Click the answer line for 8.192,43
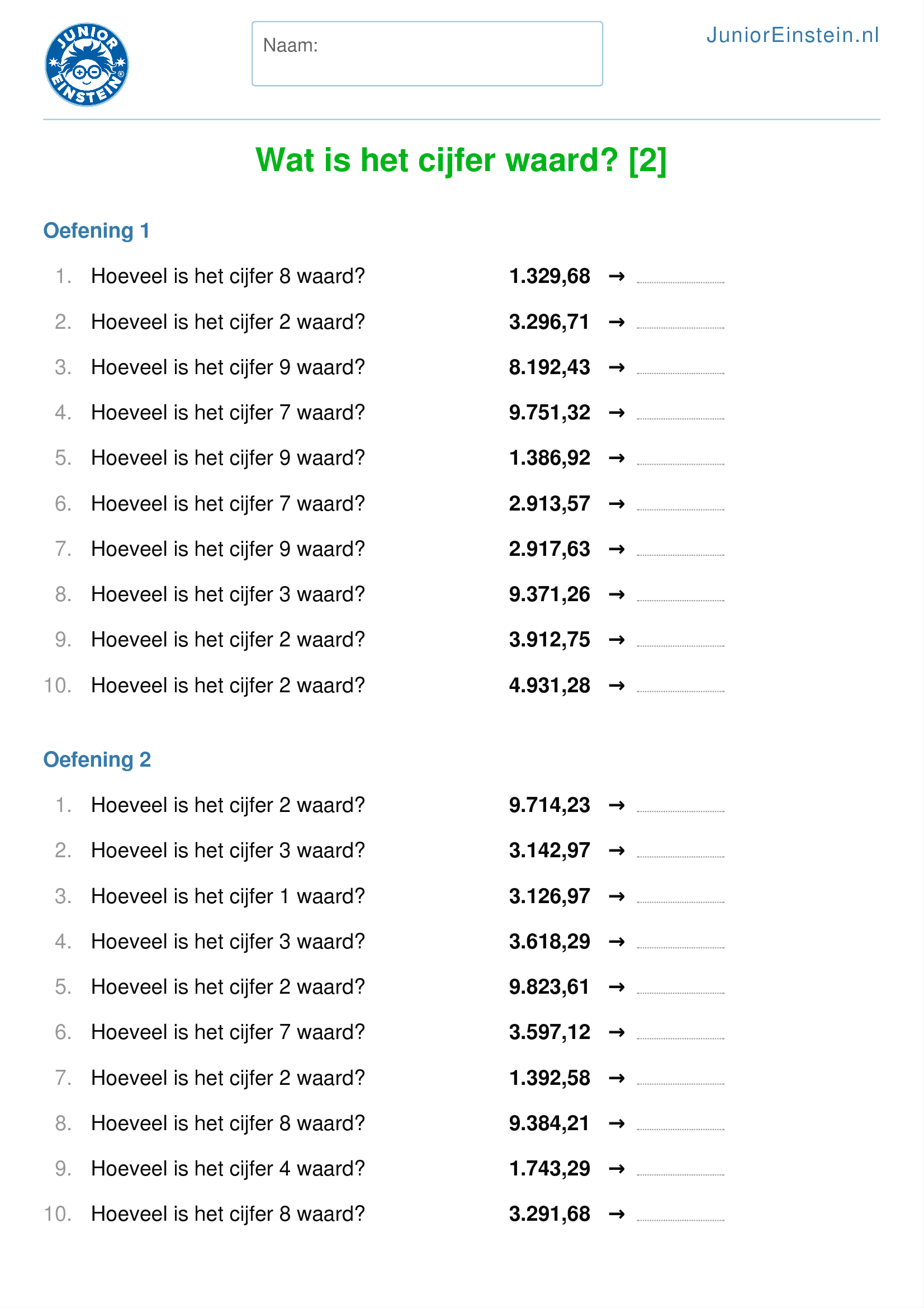Viewport: 924px width, 1308px height. point(680,371)
